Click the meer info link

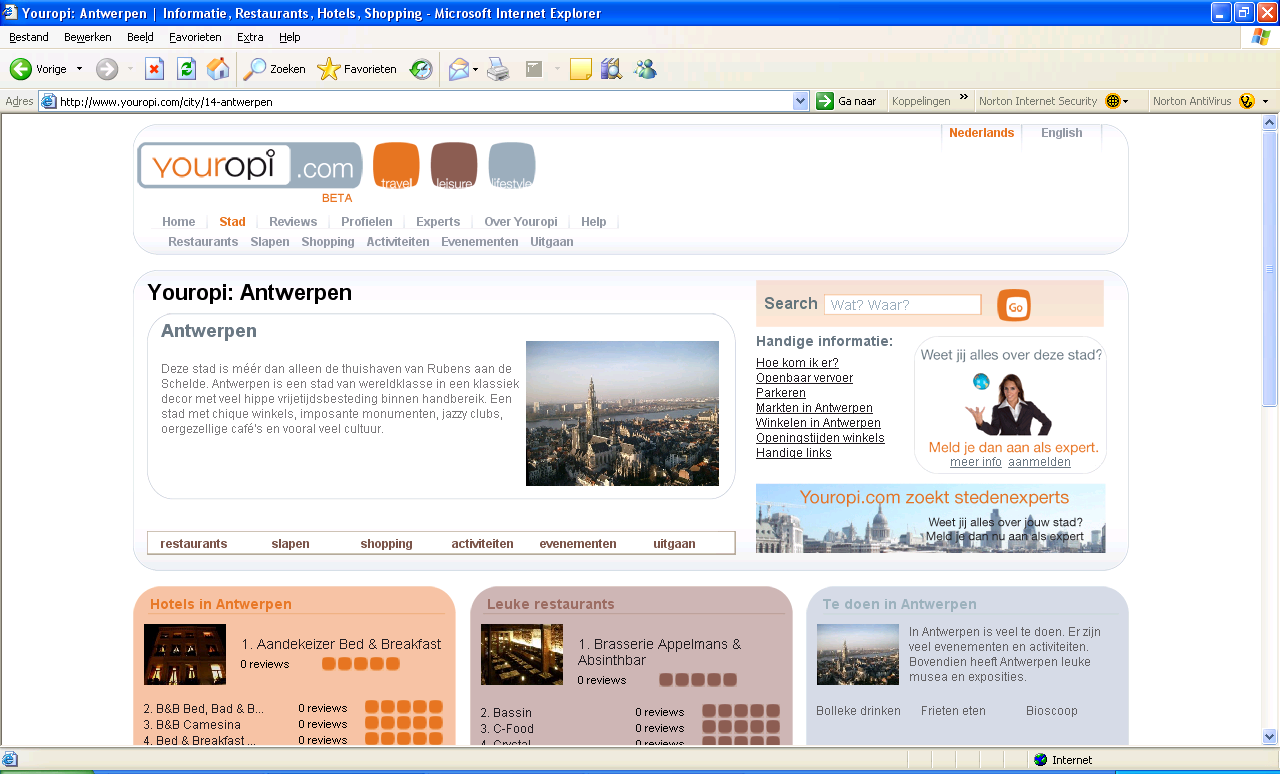976,462
